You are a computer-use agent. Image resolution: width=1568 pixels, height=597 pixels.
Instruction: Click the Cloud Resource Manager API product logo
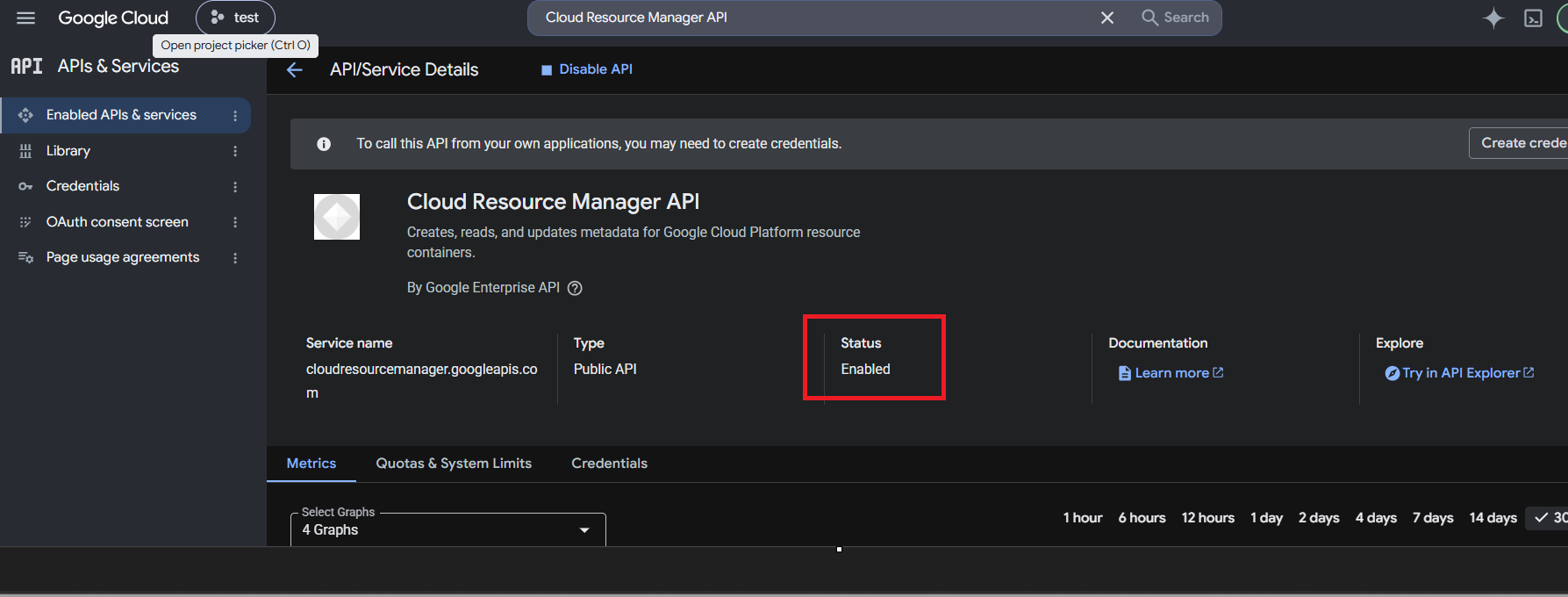tap(337, 217)
